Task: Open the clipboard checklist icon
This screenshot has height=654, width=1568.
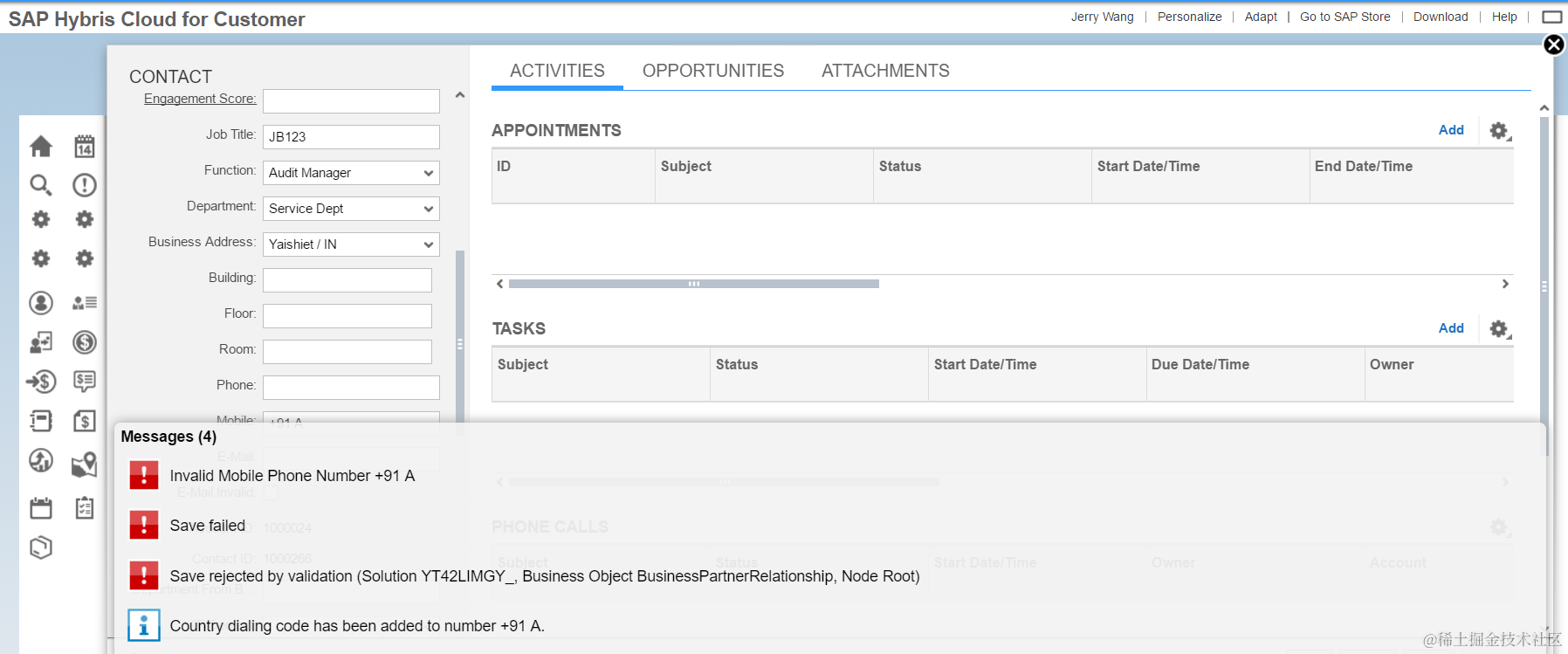Action: pyautogui.click(x=85, y=508)
